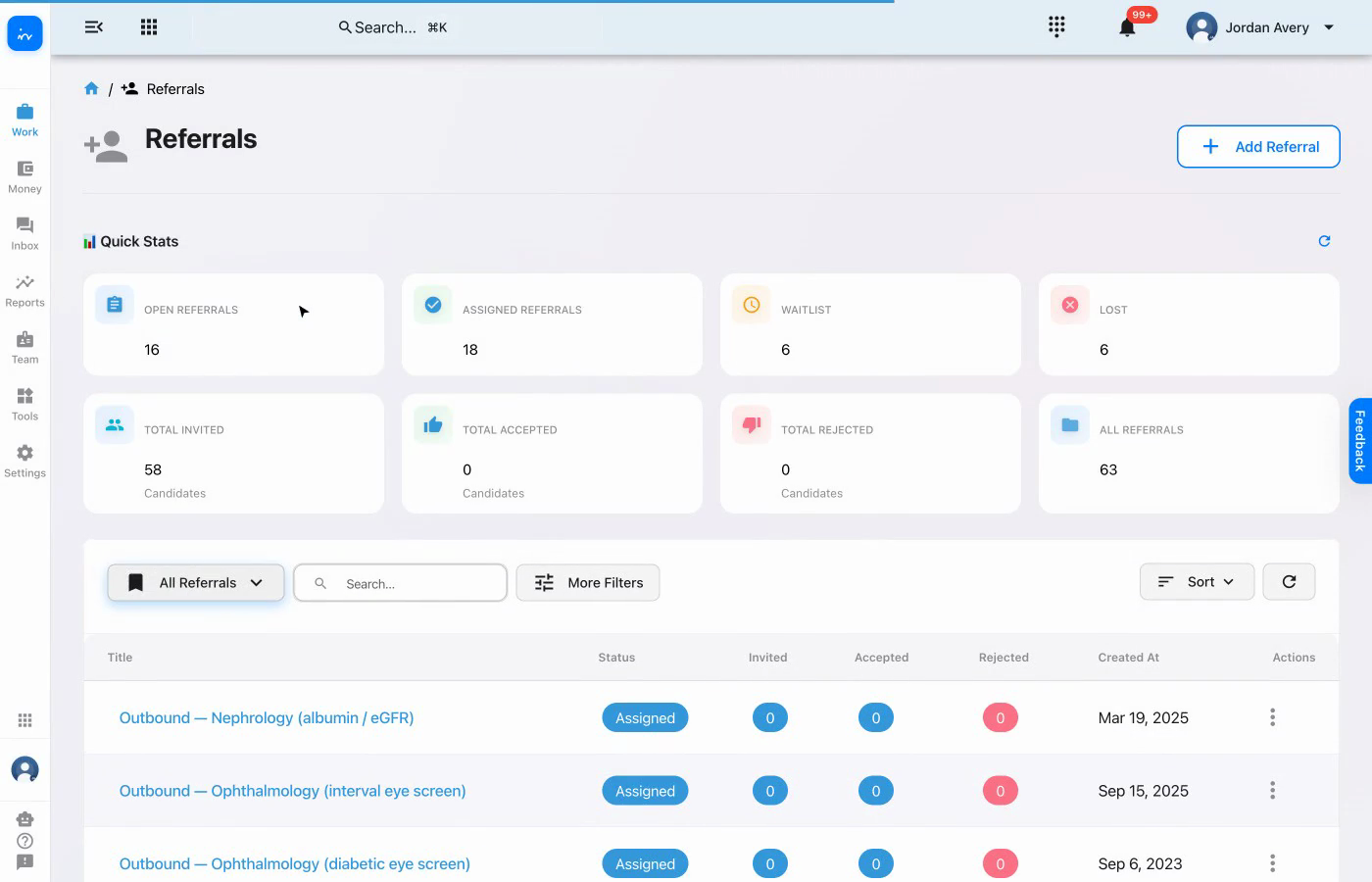
Task: Open the help question mark icon
Action: point(25,841)
